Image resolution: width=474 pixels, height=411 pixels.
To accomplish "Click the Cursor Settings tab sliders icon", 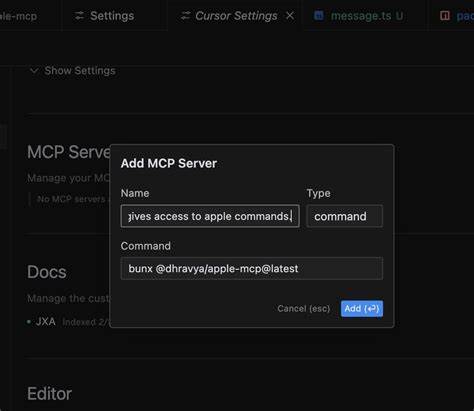I will click(x=185, y=16).
